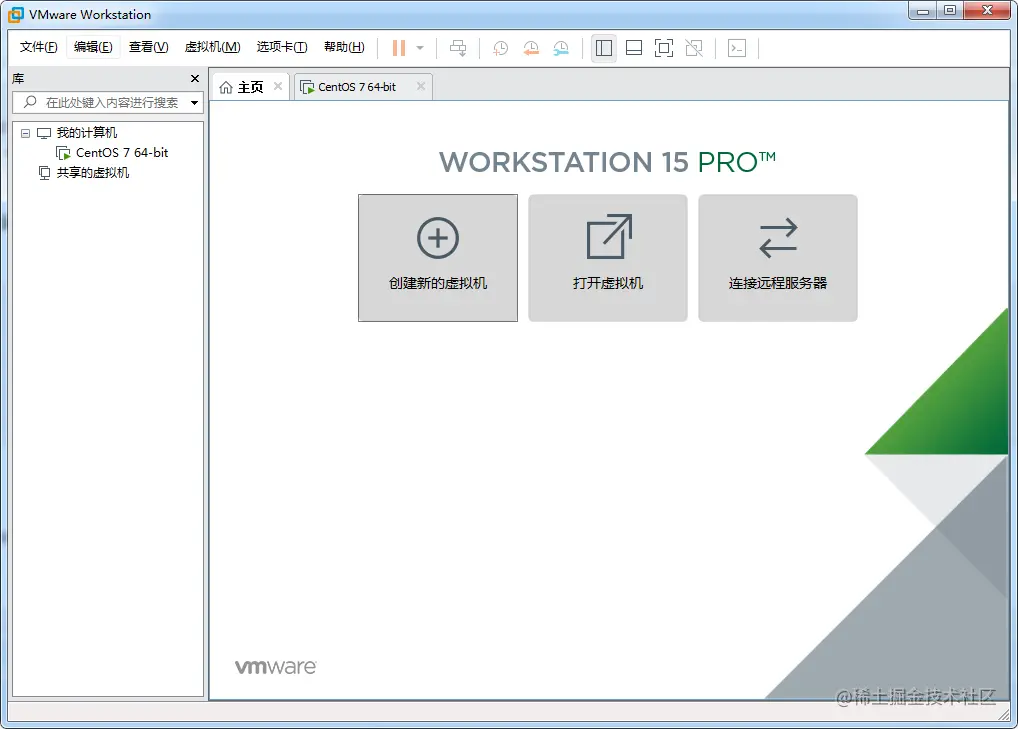The image size is (1018, 729).
Task: Select CentOS 7 64-bit in the library tree
Action: click(122, 153)
